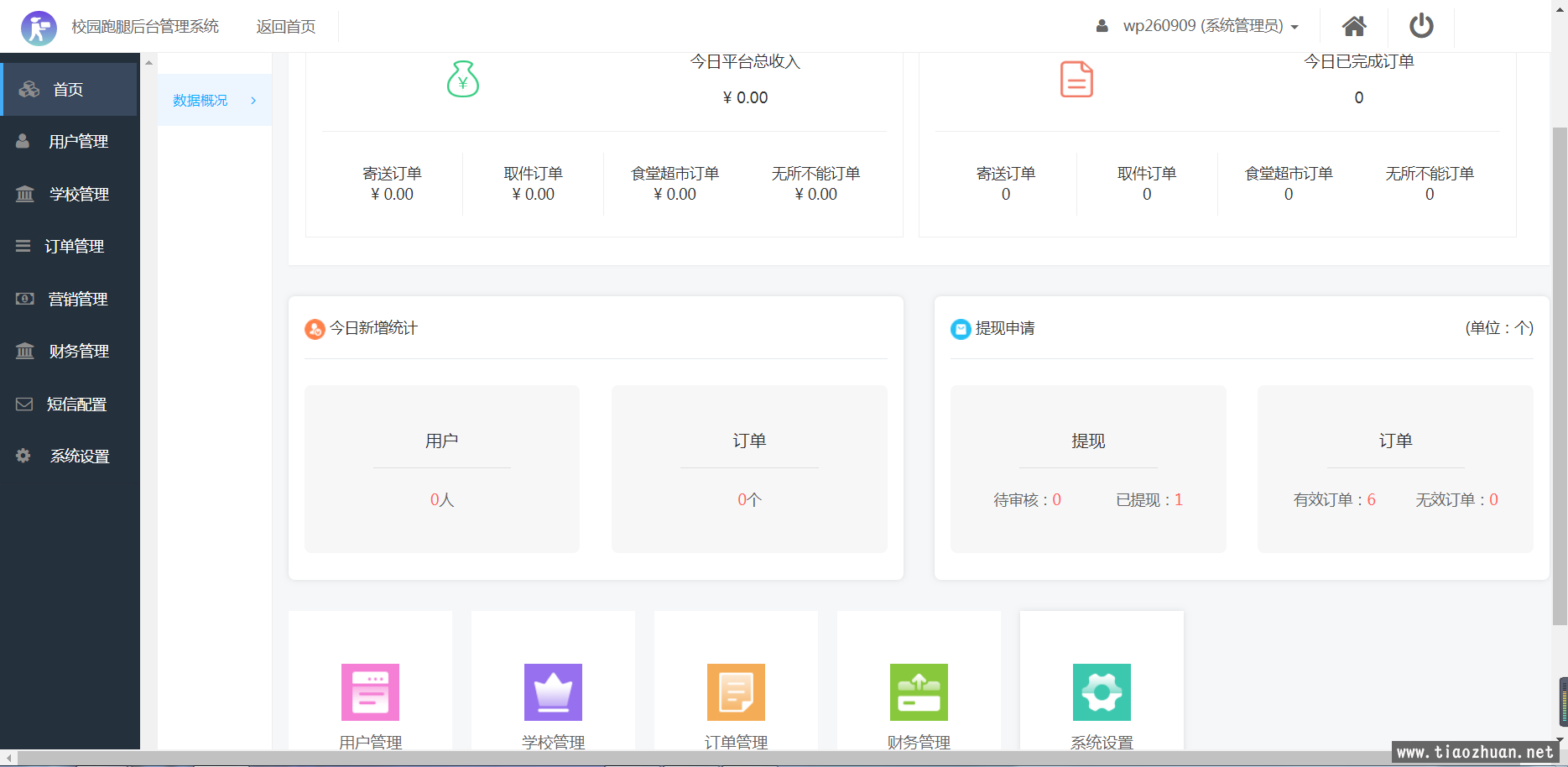Click 食堂超市订单 ¥ 0.00 income cell
The width and height of the screenshot is (1568, 767).
[675, 184]
